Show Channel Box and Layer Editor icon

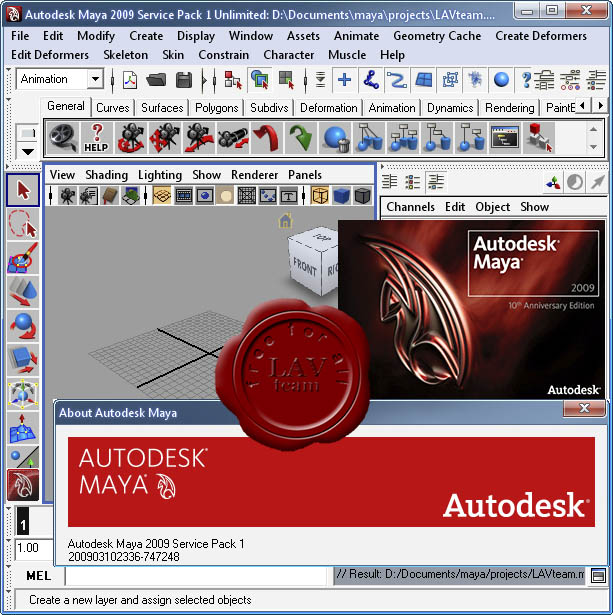pos(435,182)
